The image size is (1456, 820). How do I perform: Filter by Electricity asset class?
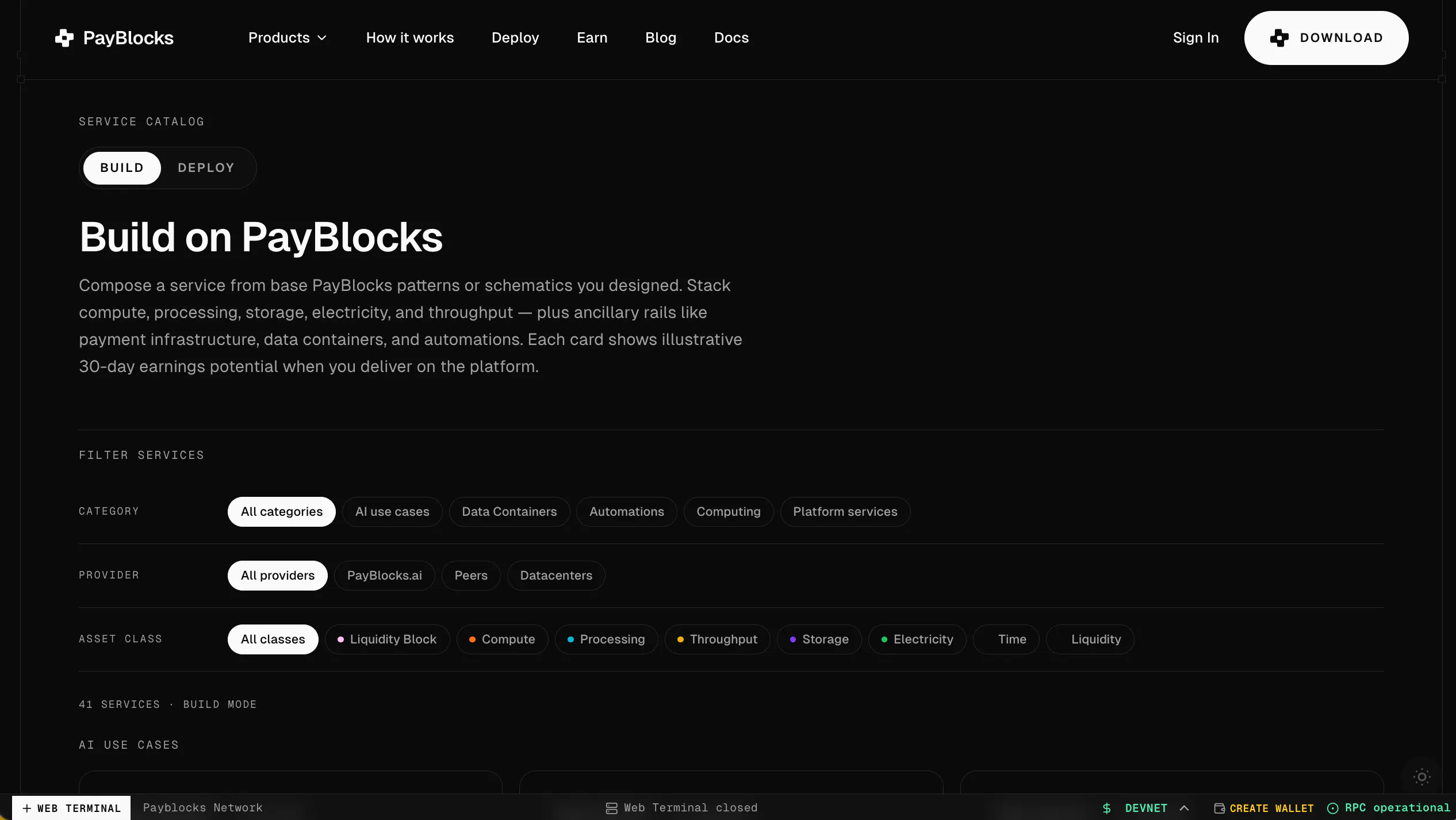(918, 639)
